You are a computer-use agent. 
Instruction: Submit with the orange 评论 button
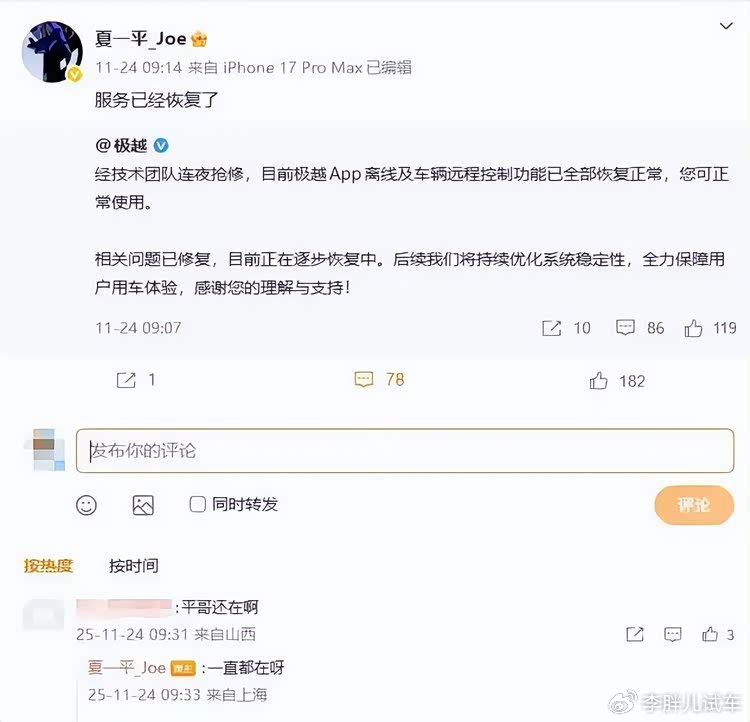click(x=694, y=505)
